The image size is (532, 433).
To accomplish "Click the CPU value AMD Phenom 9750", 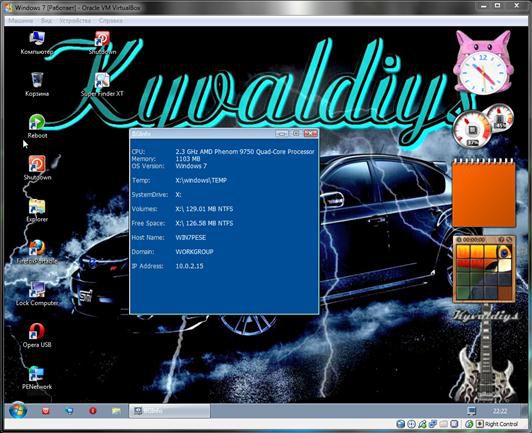I will point(245,151).
